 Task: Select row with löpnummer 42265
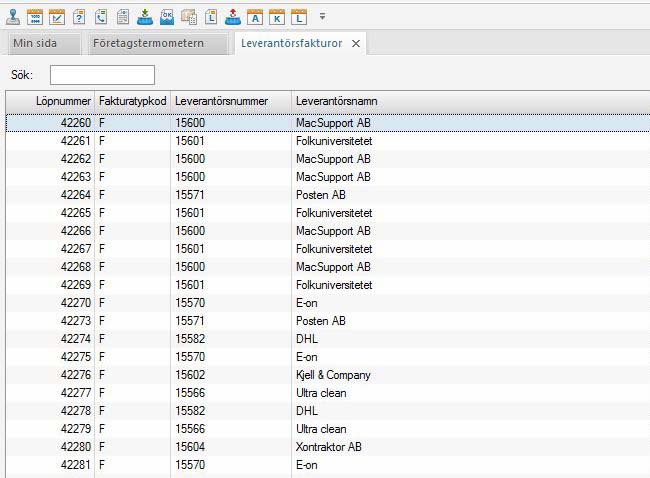click(328, 213)
